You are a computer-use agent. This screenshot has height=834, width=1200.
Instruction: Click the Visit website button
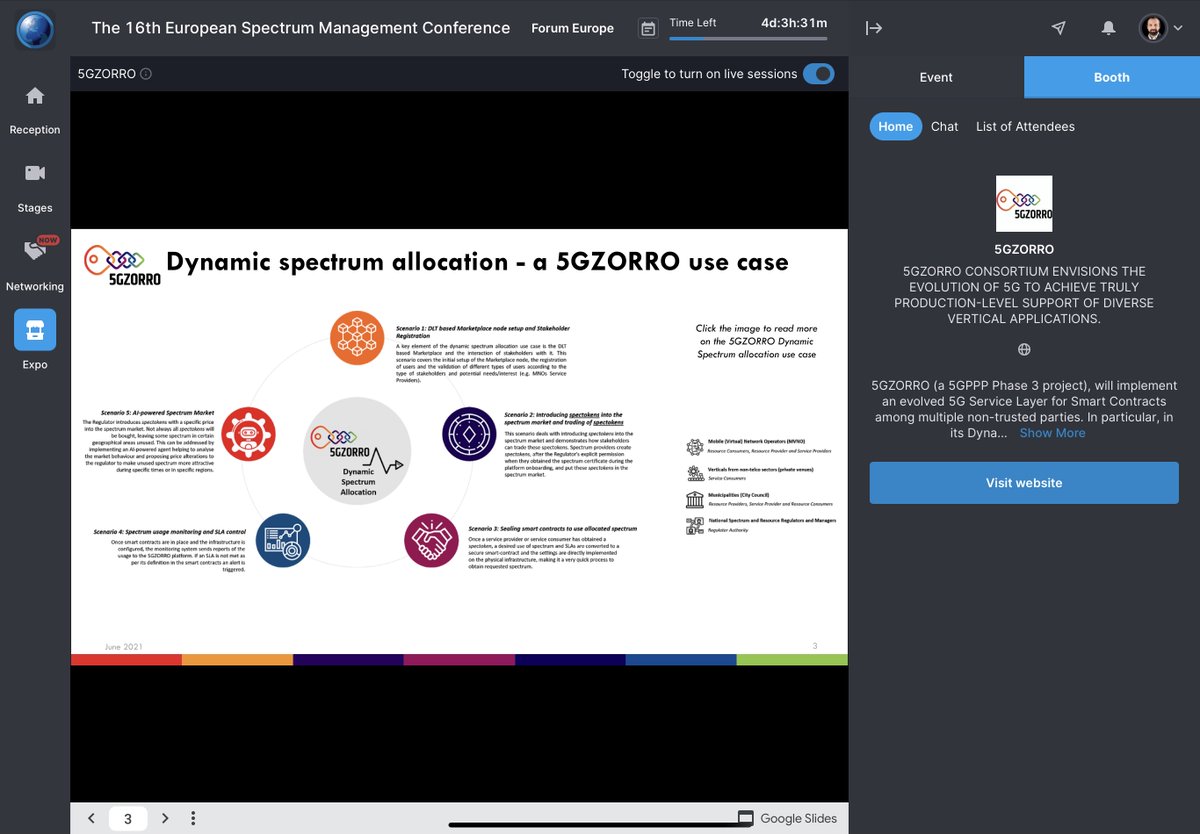pos(1023,482)
